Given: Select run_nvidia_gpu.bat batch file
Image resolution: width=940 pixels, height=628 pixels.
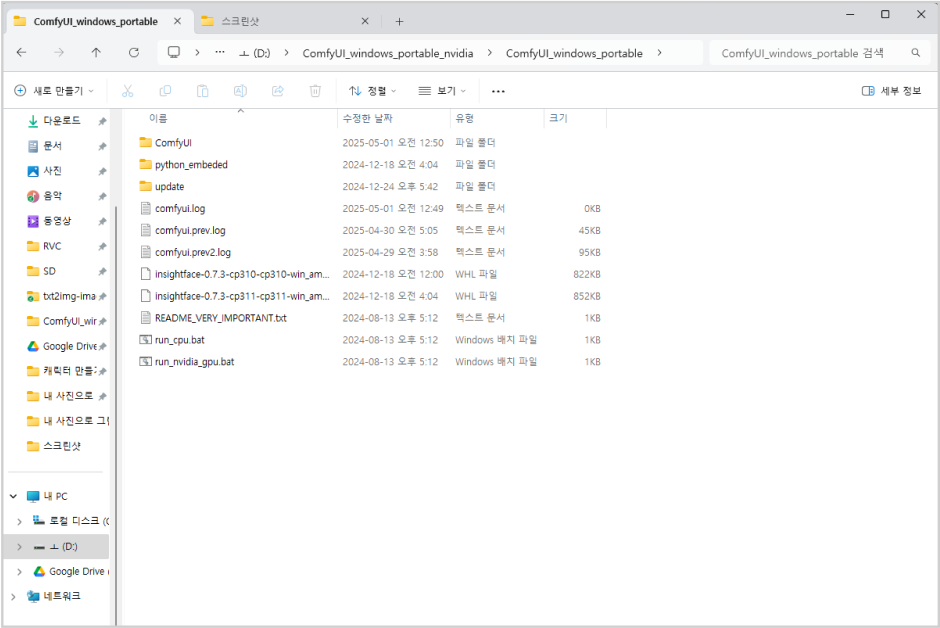Looking at the screenshot, I should tap(187, 361).
